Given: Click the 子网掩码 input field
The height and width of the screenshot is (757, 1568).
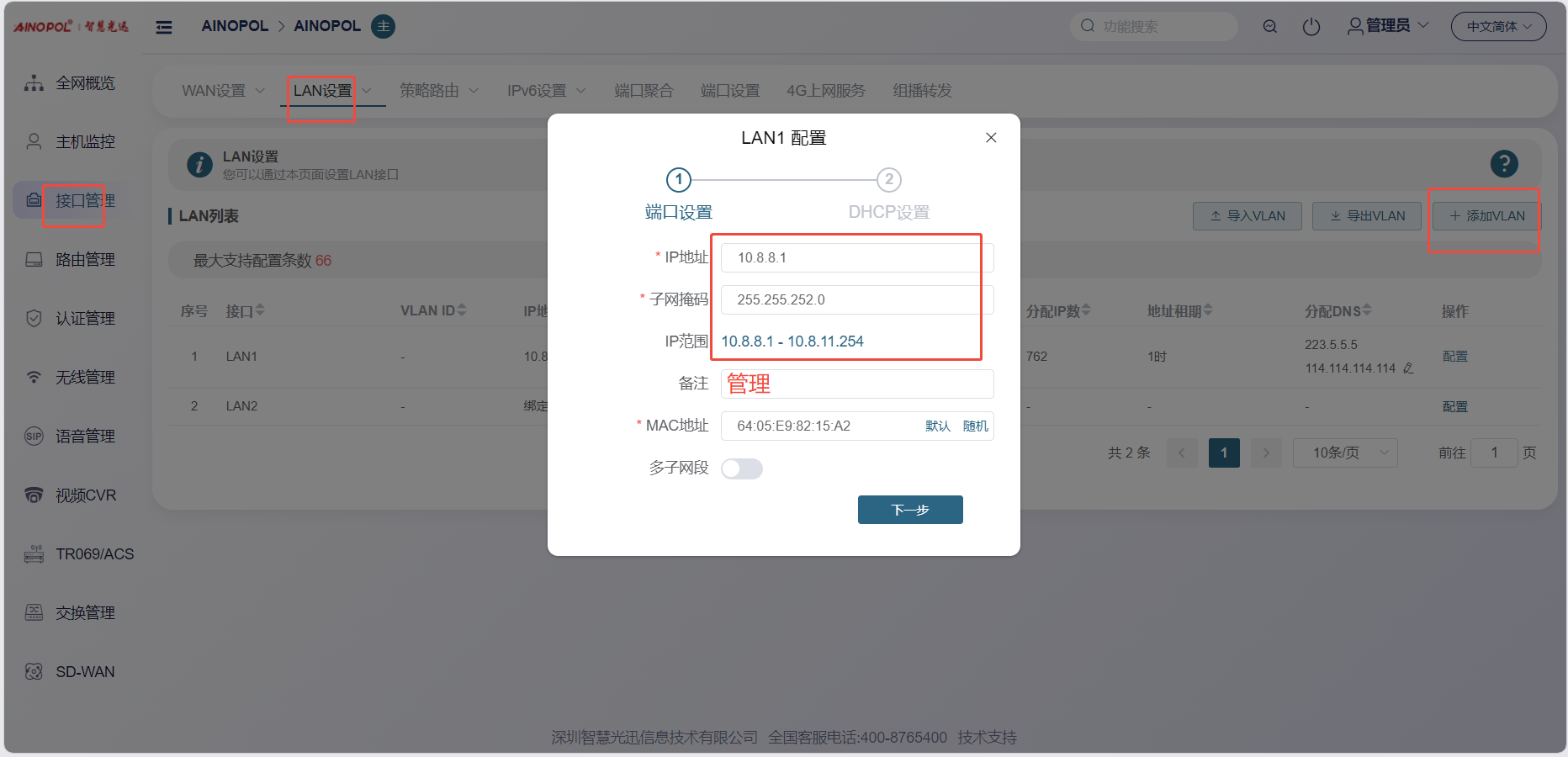Looking at the screenshot, I should (x=856, y=299).
